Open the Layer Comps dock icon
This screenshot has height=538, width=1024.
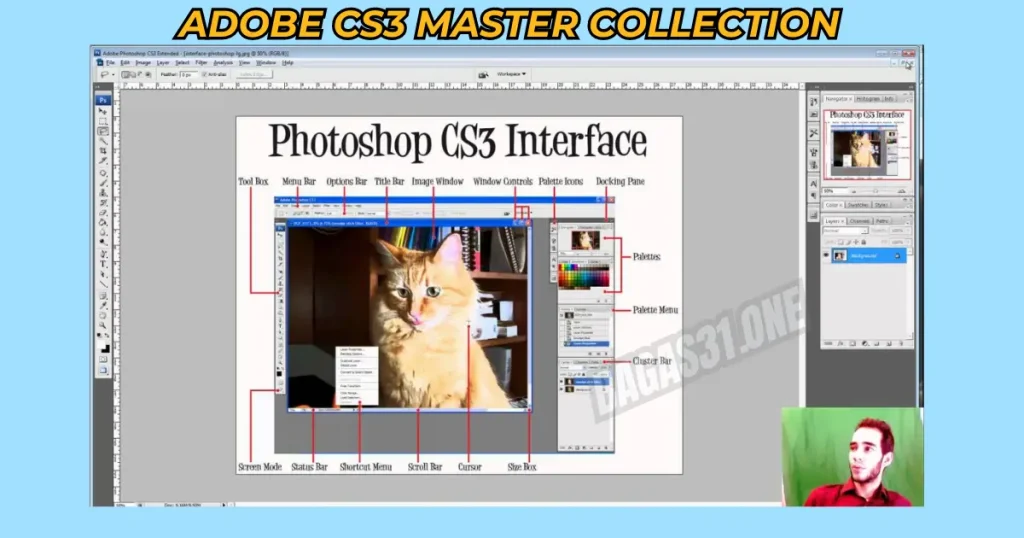[x=814, y=214]
